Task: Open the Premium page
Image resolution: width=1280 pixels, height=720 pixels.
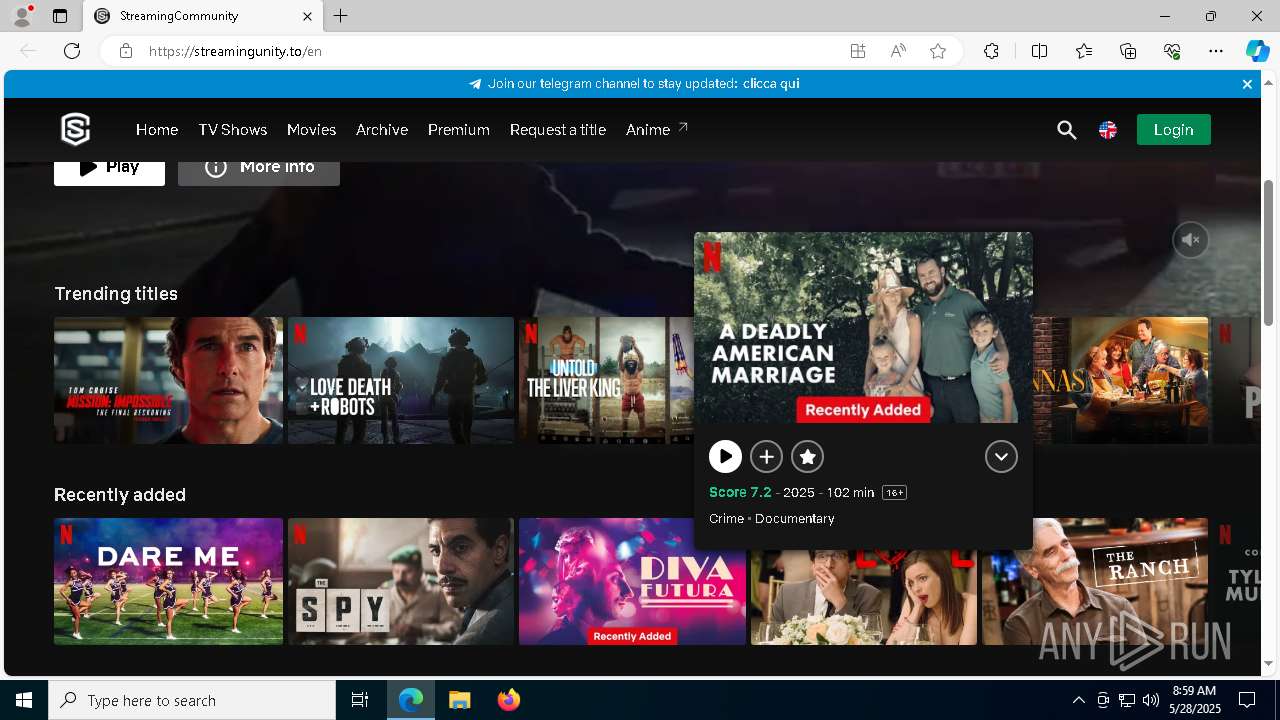Action: 459,130
